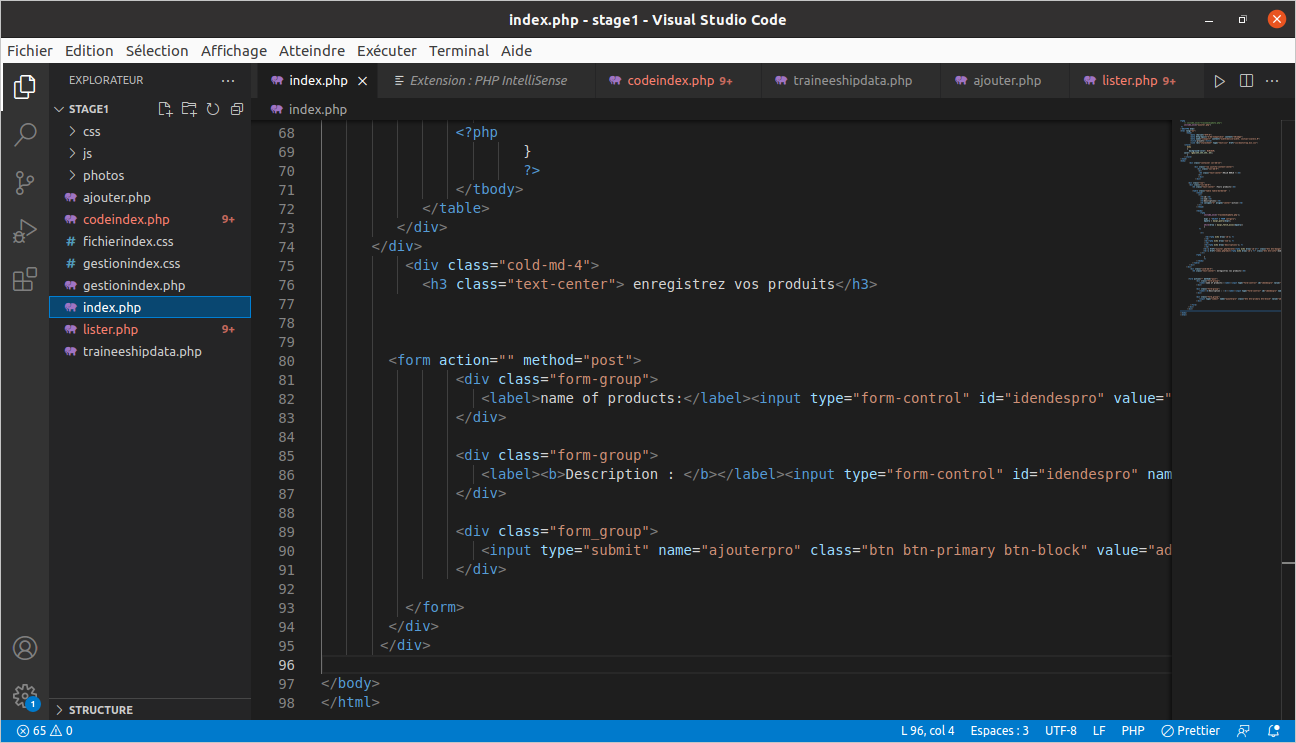Open the Terminal menu

click(x=459, y=51)
